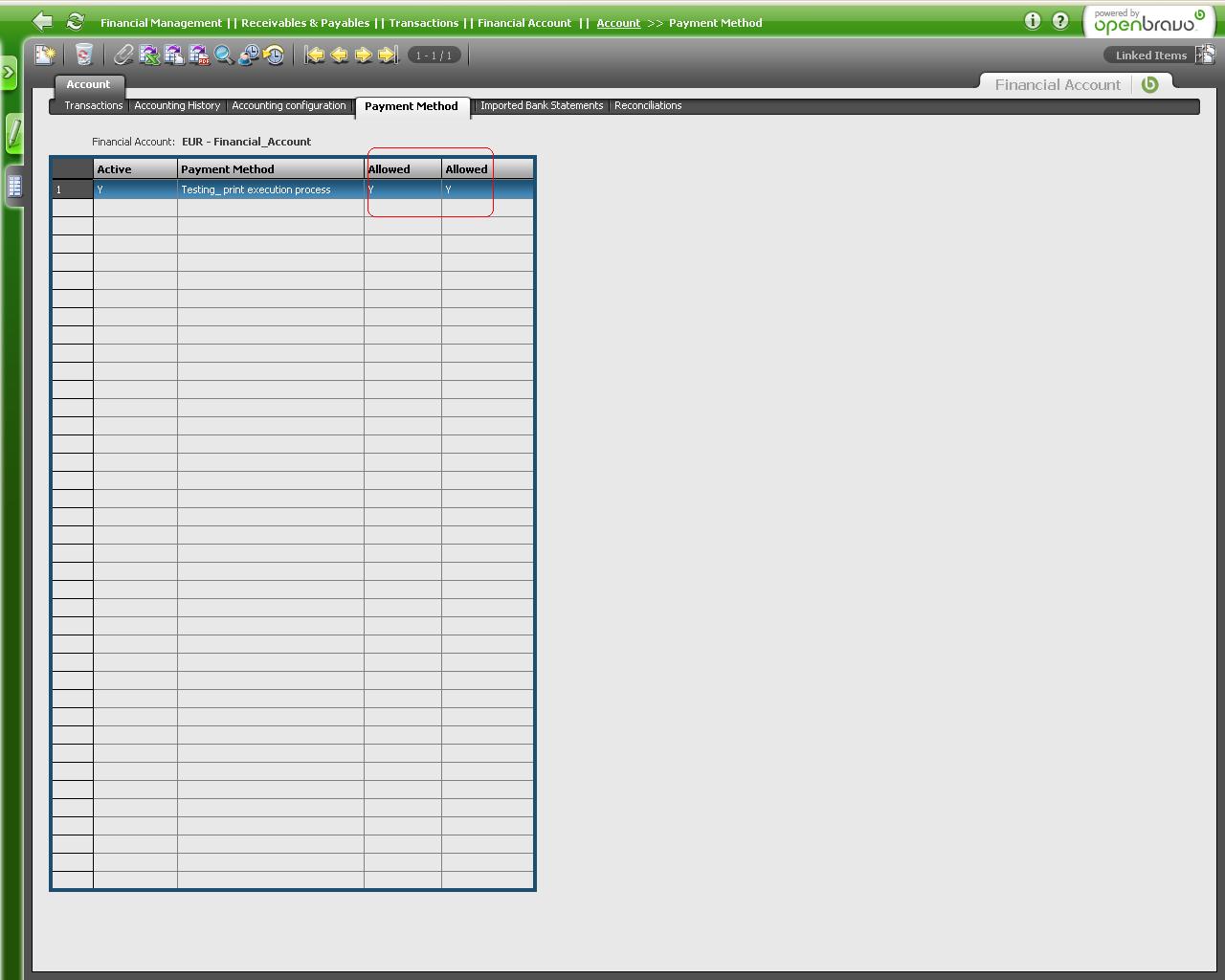This screenshot has width=1225, height=980.
Task: Go to the previous record
Action: coord(339,56)
